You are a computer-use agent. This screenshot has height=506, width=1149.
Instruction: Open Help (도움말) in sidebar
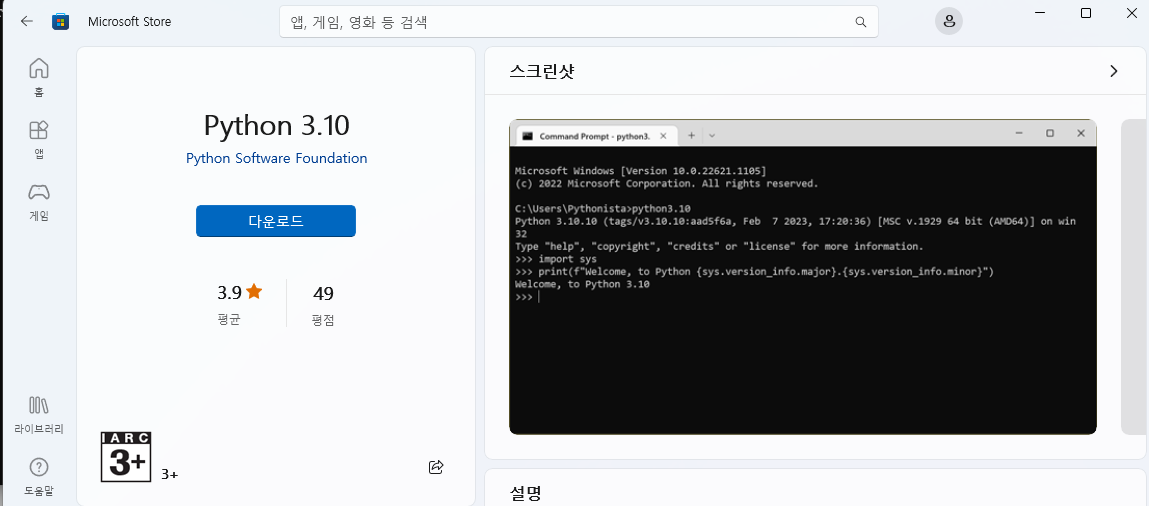pos(38,477)
